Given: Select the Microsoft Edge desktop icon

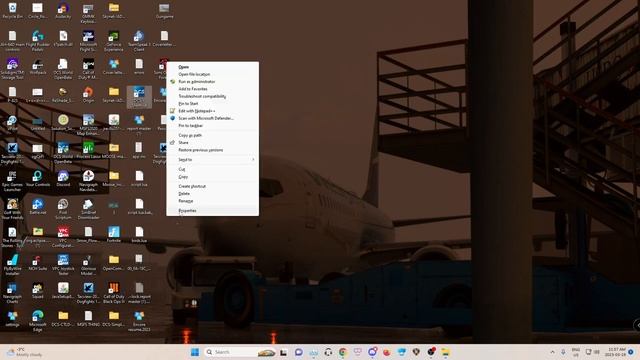Looking at the screenshot, I should point(38,321).
